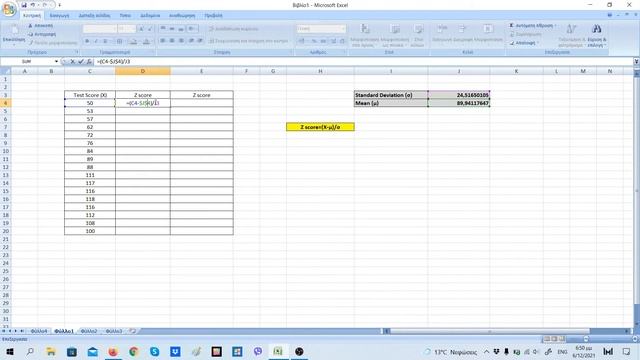Screen dimensions: 640x360
Task: Click the Find & Select binoculars icon
Action: point(597,29)
